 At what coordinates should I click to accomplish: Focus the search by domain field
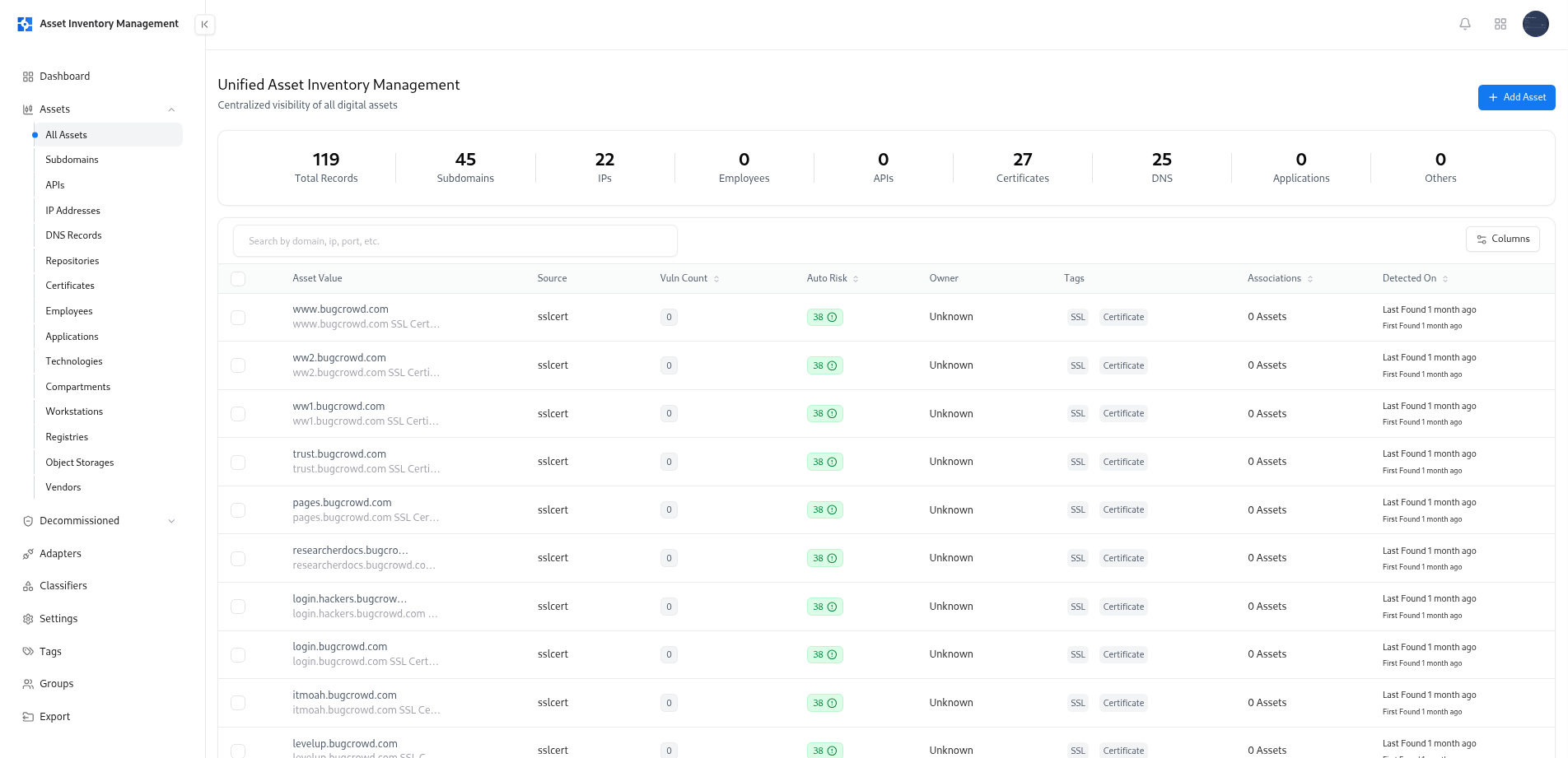455,241
